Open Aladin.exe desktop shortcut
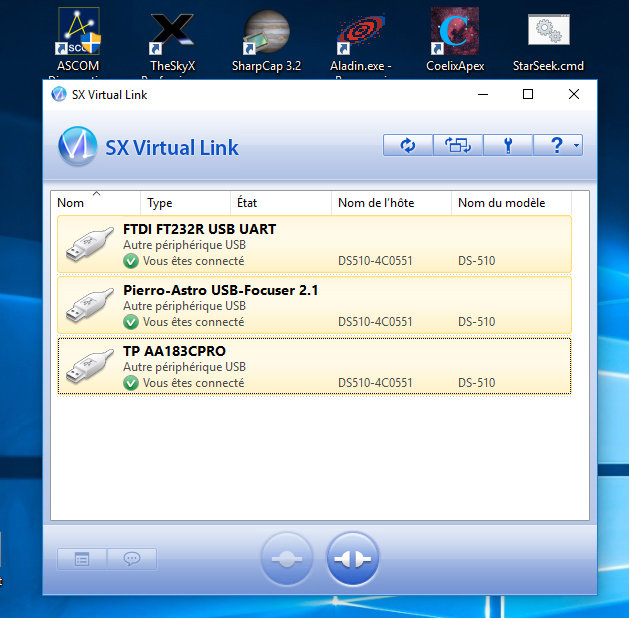Screen dimensions: 629x618 pos(361,42)
